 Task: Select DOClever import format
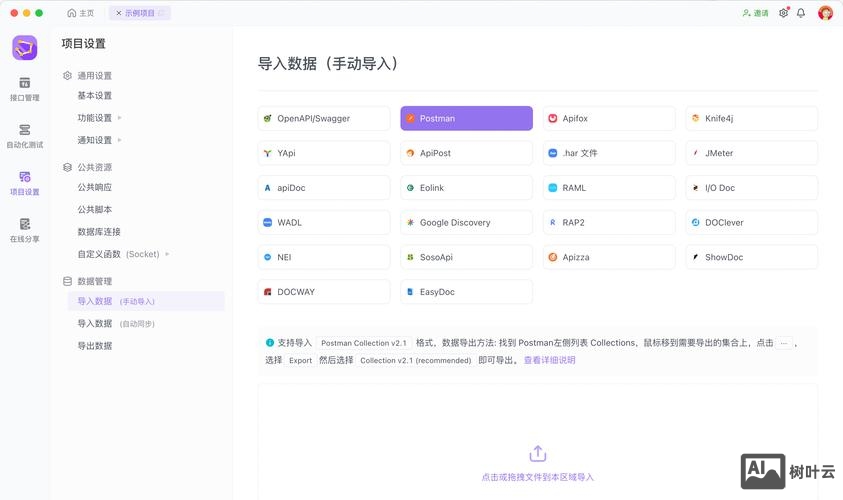point(752,223)
